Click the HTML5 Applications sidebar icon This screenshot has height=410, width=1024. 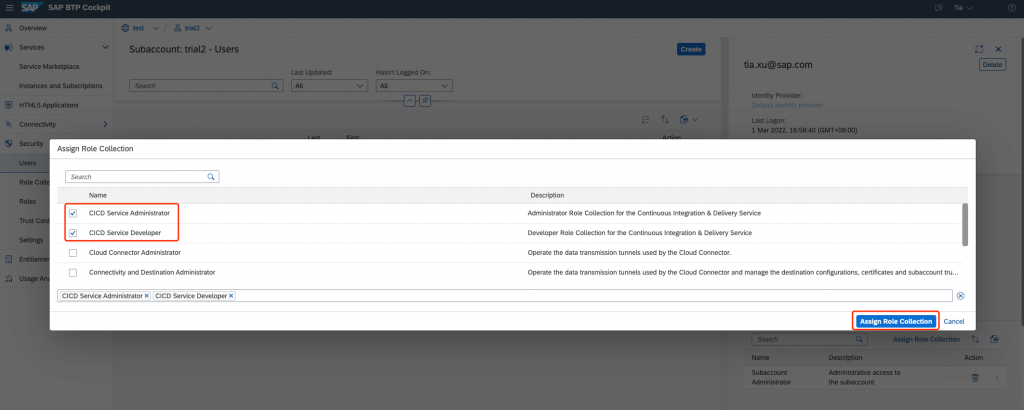[8, 105]
